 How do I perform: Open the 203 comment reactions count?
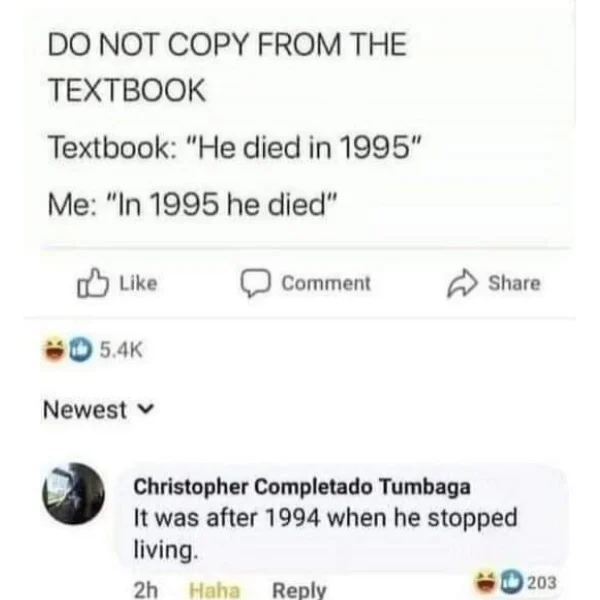[542, 583]
